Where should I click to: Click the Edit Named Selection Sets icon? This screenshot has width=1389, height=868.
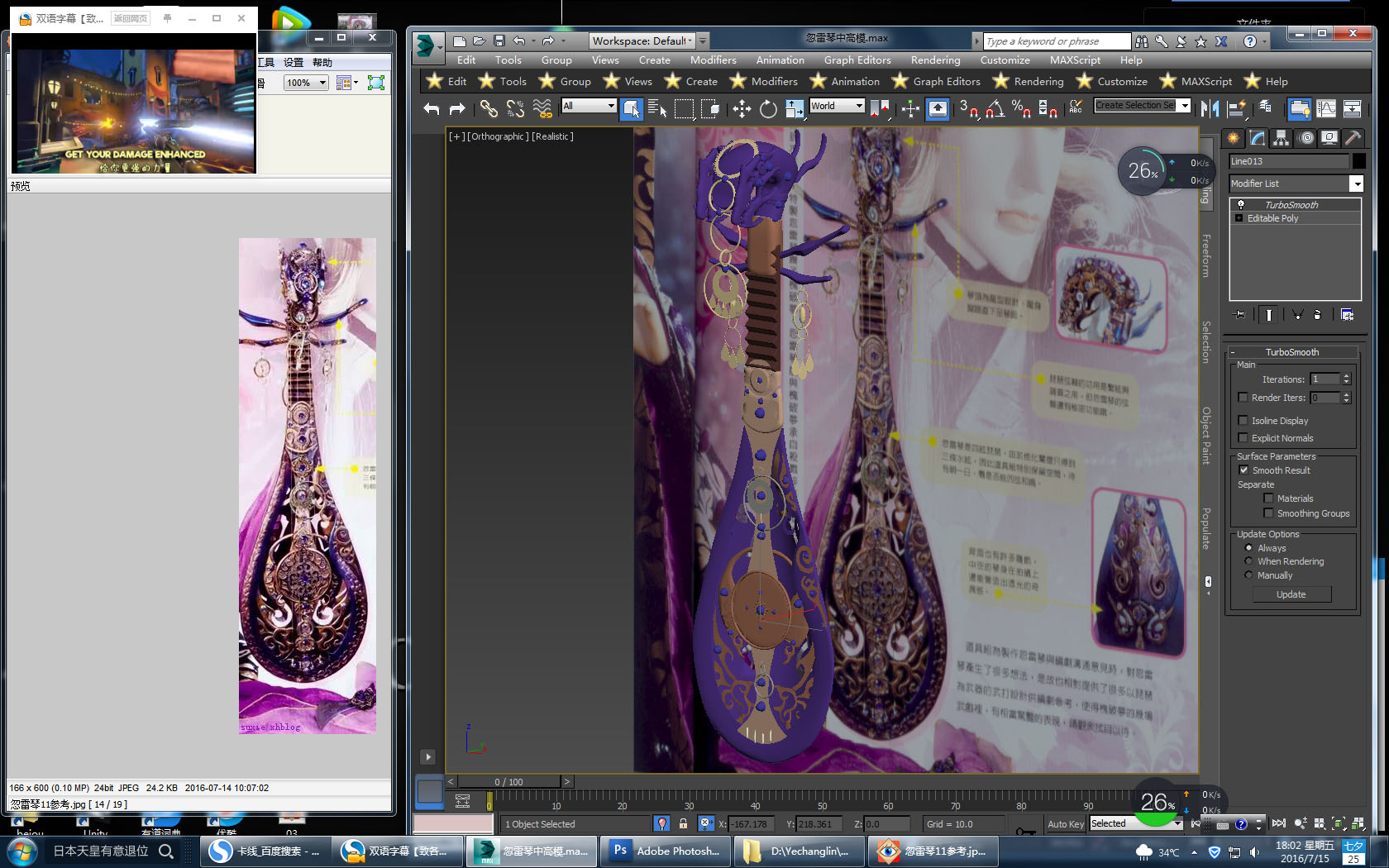click(1076, 108)
